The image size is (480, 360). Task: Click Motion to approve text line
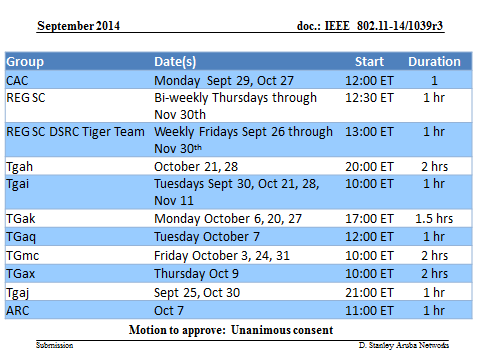tap(231, 330)
